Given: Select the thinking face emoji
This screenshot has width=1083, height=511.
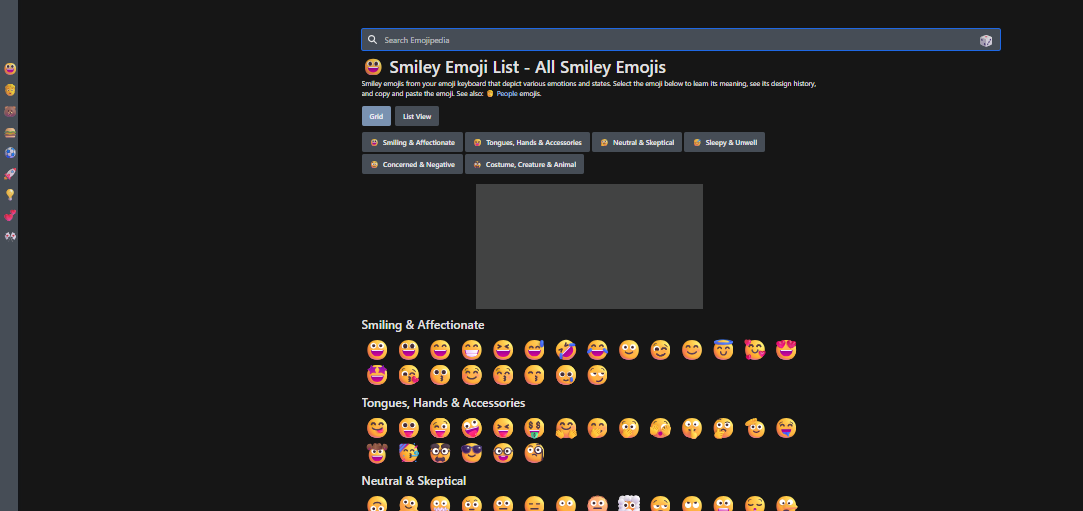Looking at the screenshot, I should (x=723, y=428).
